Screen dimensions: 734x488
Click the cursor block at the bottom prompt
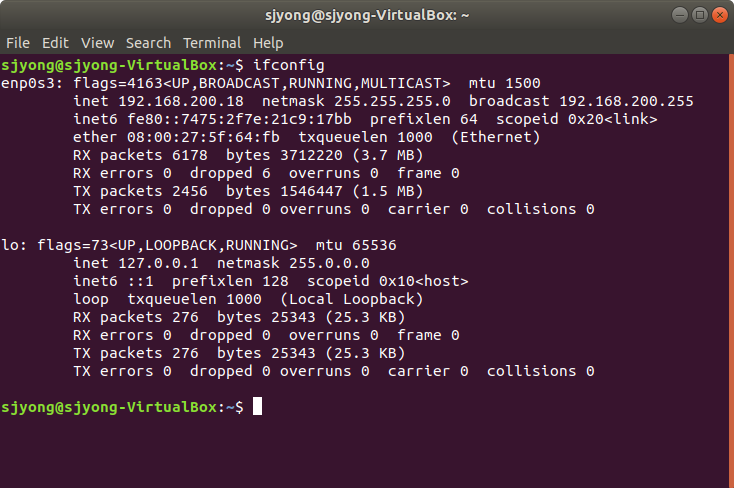click(257, 406)
